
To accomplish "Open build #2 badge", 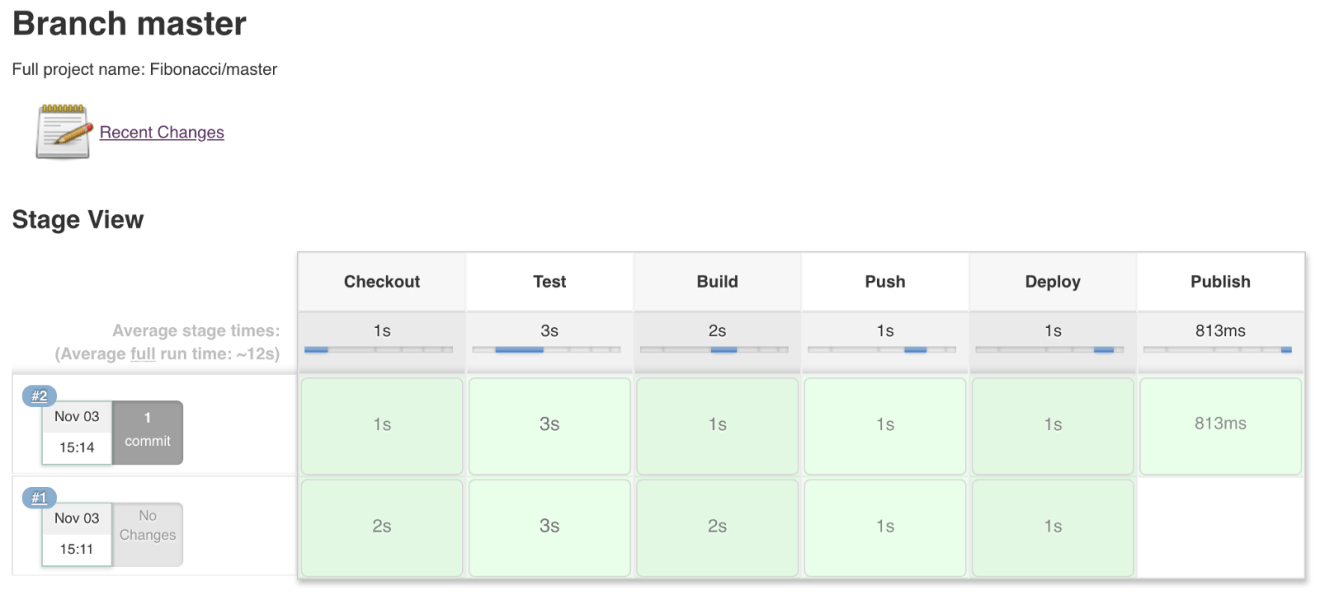I will 39,396.
